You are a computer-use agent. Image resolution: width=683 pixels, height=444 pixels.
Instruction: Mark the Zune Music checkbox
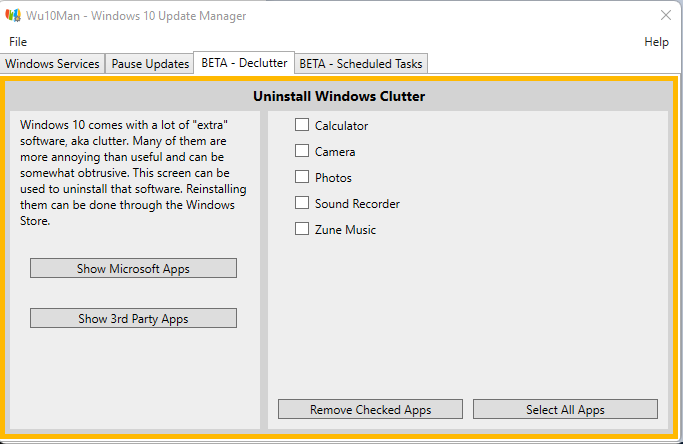point(302,229)
